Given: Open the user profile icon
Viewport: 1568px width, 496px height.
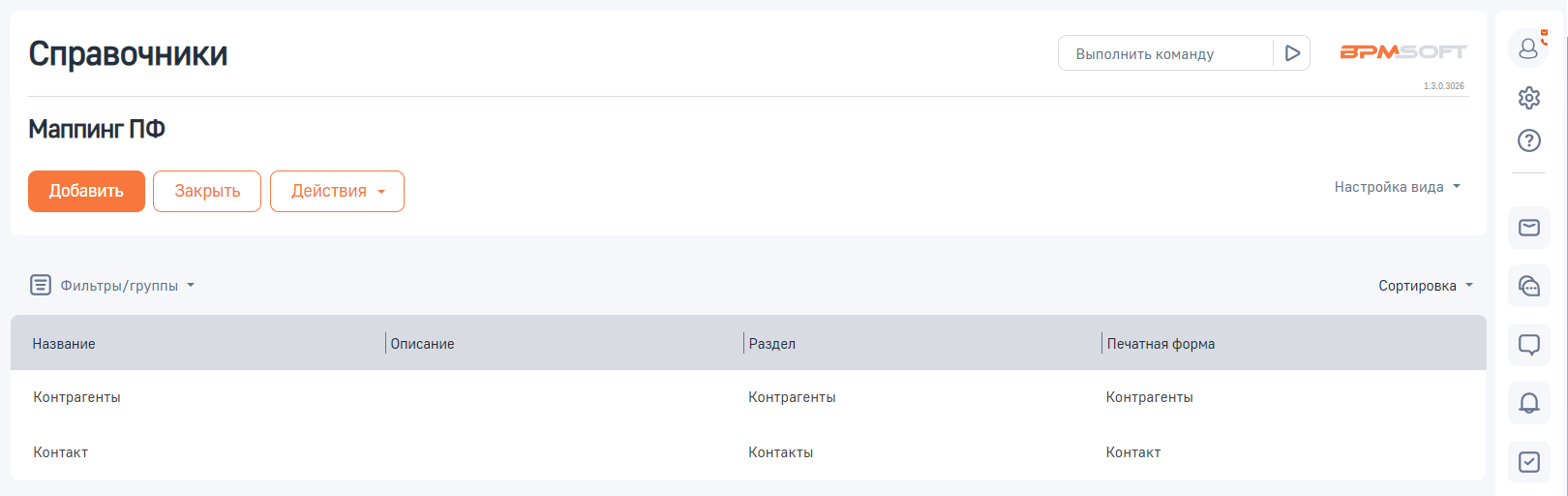Looking at the screenshot, I should 1528,48.
